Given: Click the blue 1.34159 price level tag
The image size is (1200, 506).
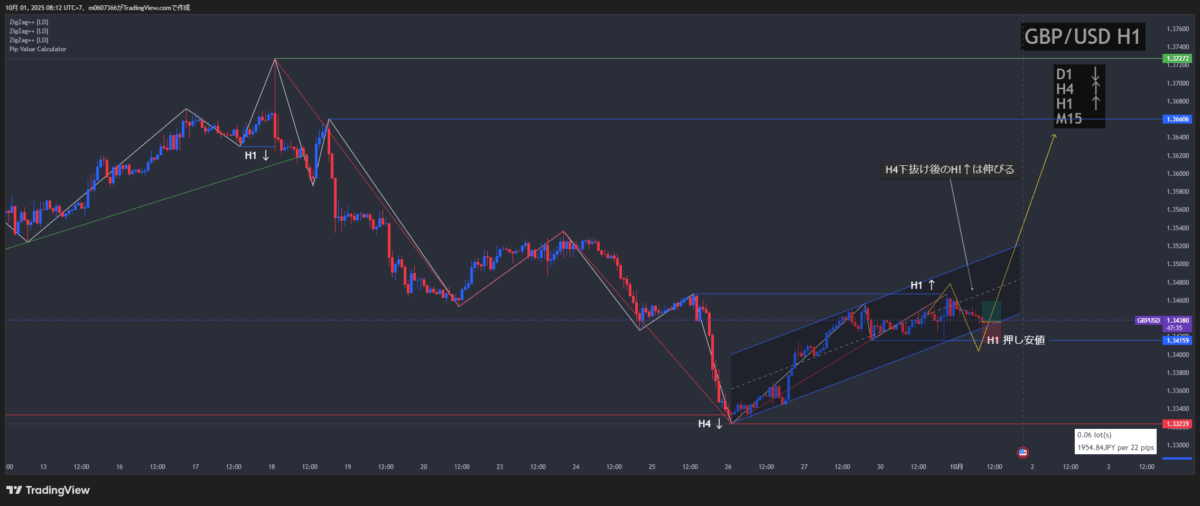Looking at the screenshot, I should point(1174,341).
